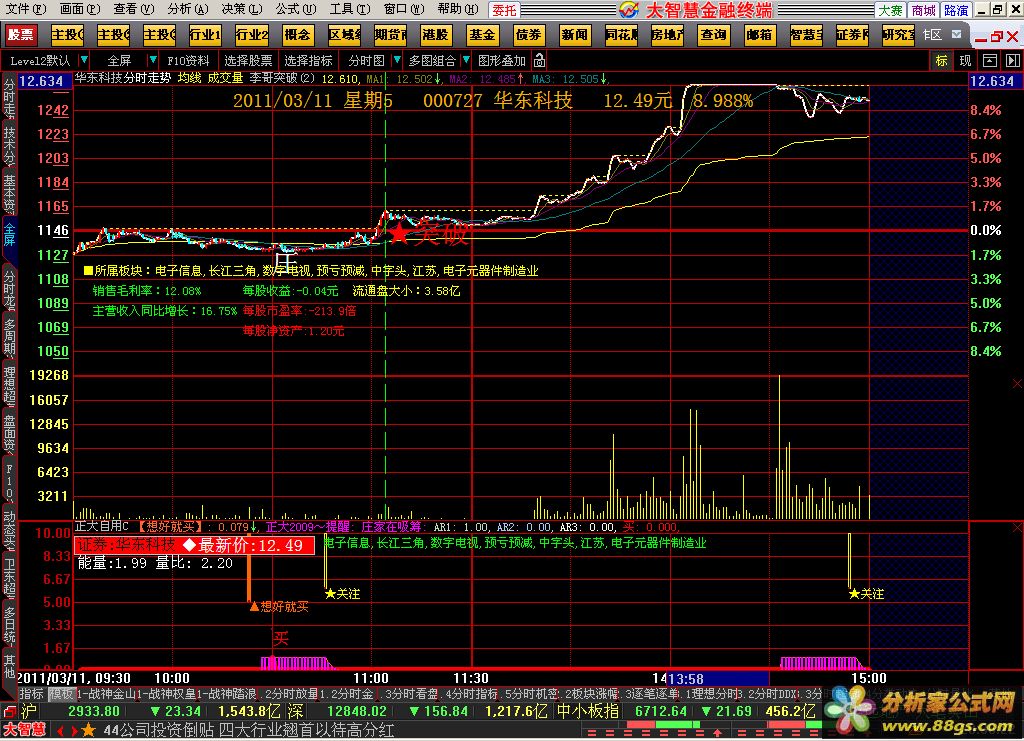
Task: Click the 新闻 toolbar button
Action: point(575,35)
